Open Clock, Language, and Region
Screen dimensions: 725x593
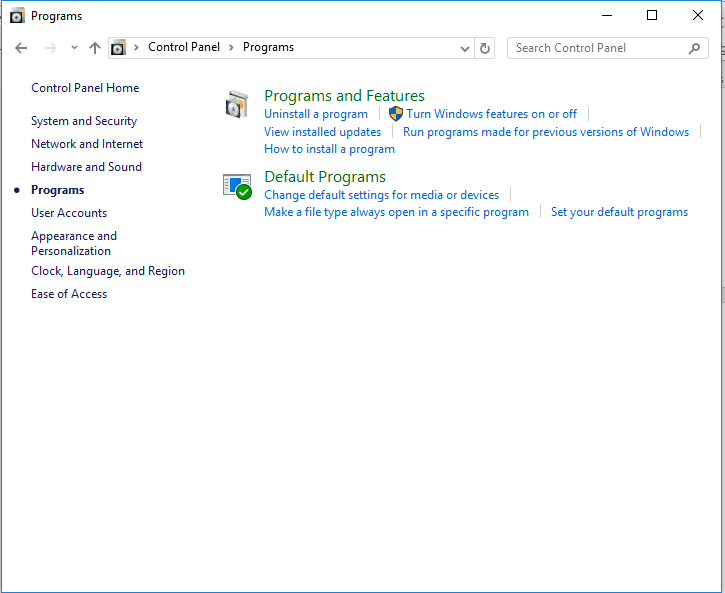point(108,271)
